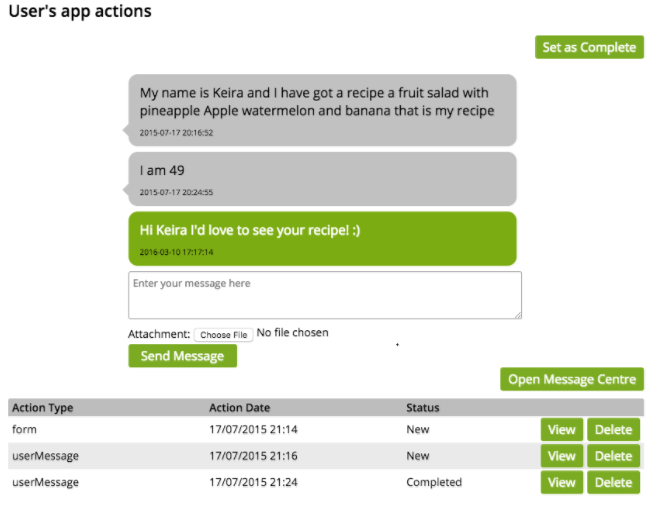
Task: Delete the Completed userMessage action
Action: coord(613,482)
